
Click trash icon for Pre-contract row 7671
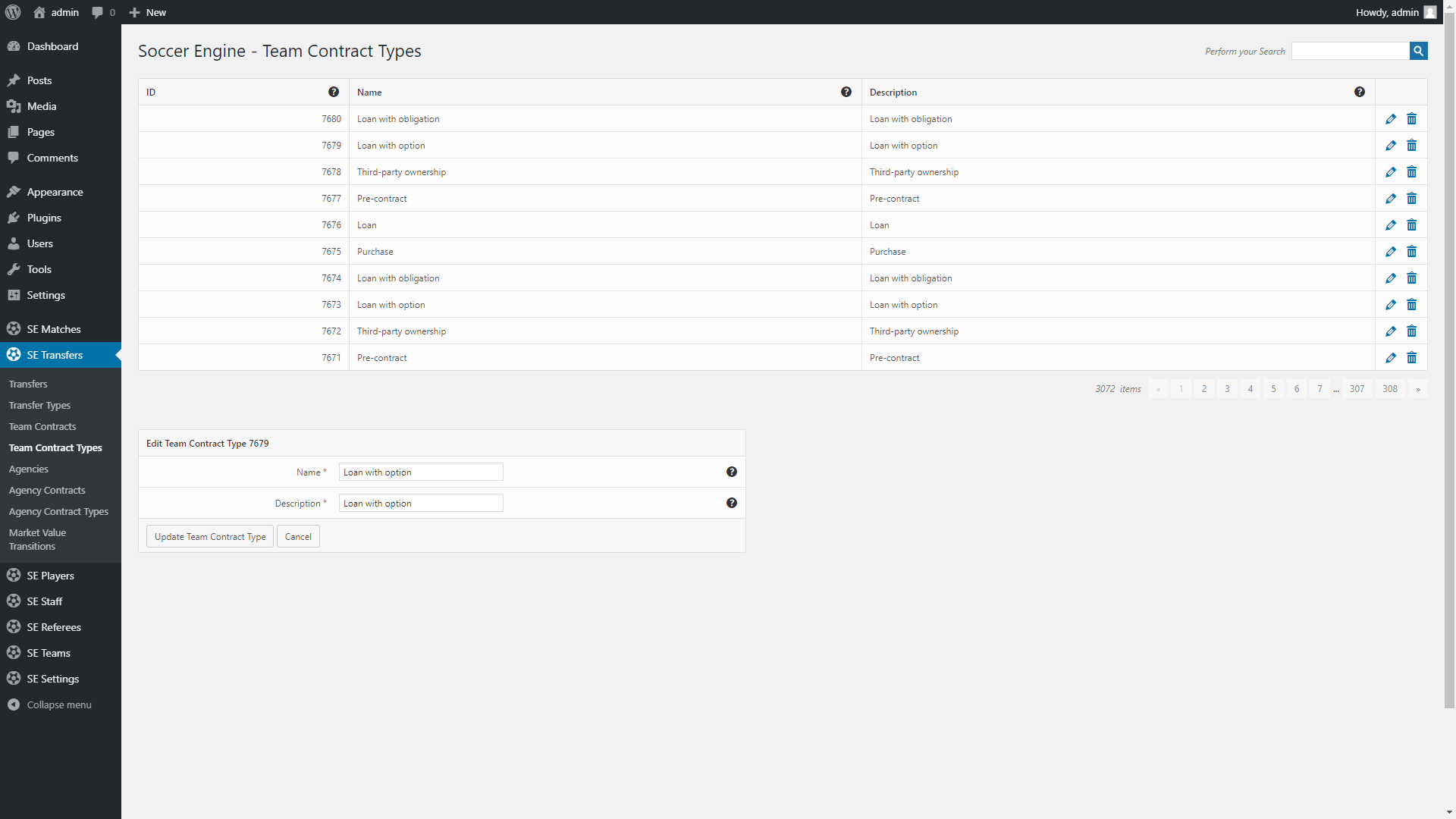point(1411,358)
